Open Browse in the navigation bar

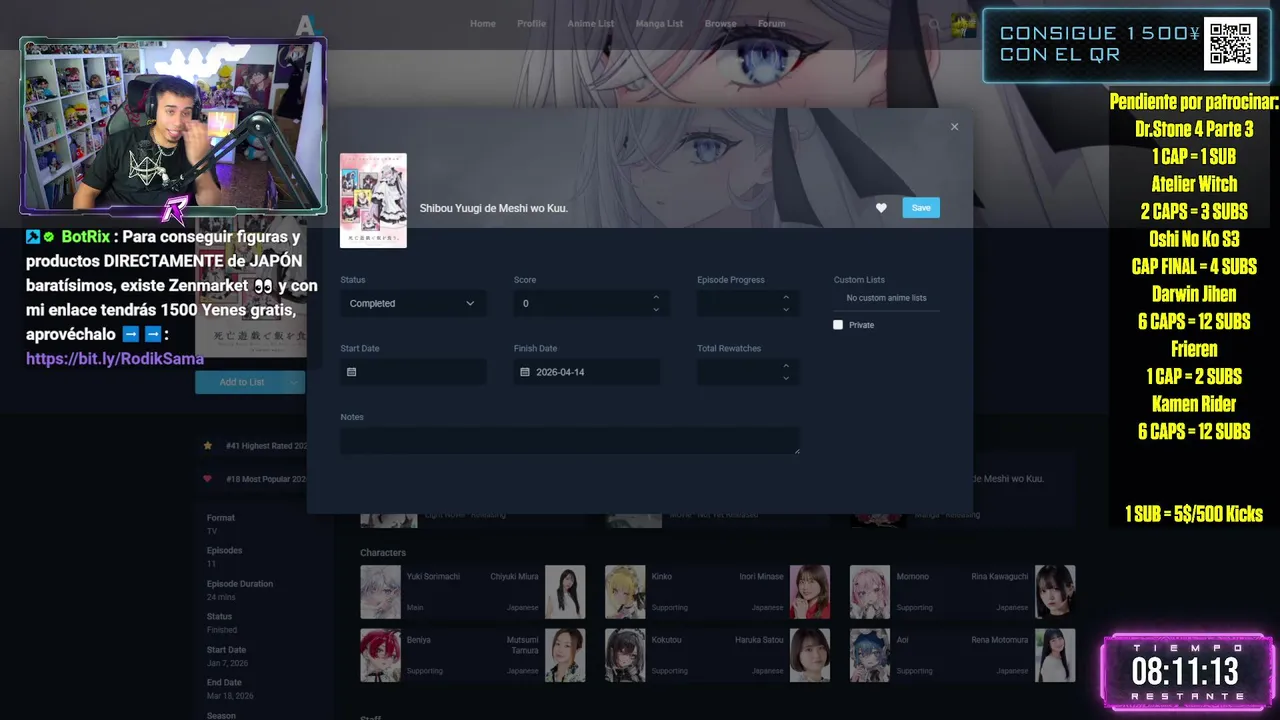(720, 24)
